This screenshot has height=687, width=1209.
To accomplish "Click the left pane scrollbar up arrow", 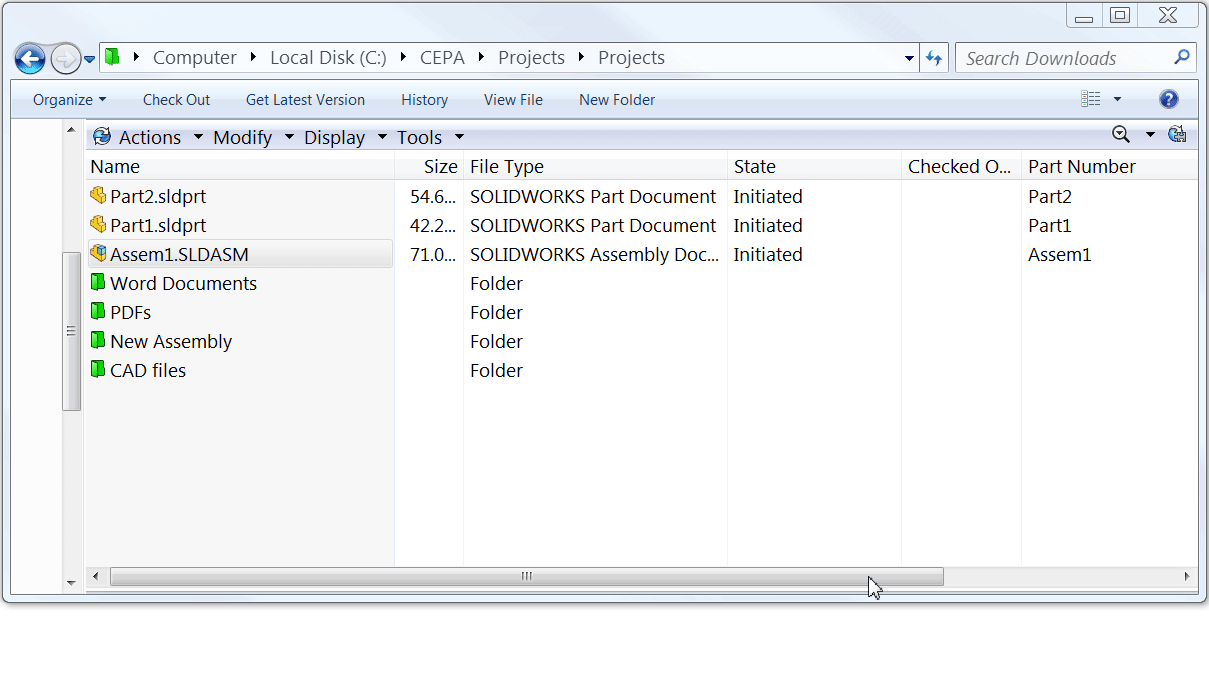I will 71,130.
